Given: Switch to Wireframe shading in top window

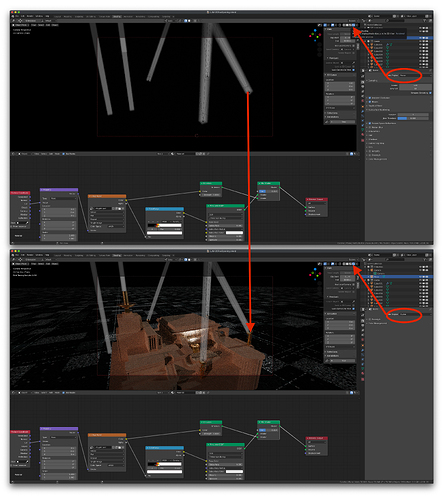Looking at the screenshot, I should 344,25.
